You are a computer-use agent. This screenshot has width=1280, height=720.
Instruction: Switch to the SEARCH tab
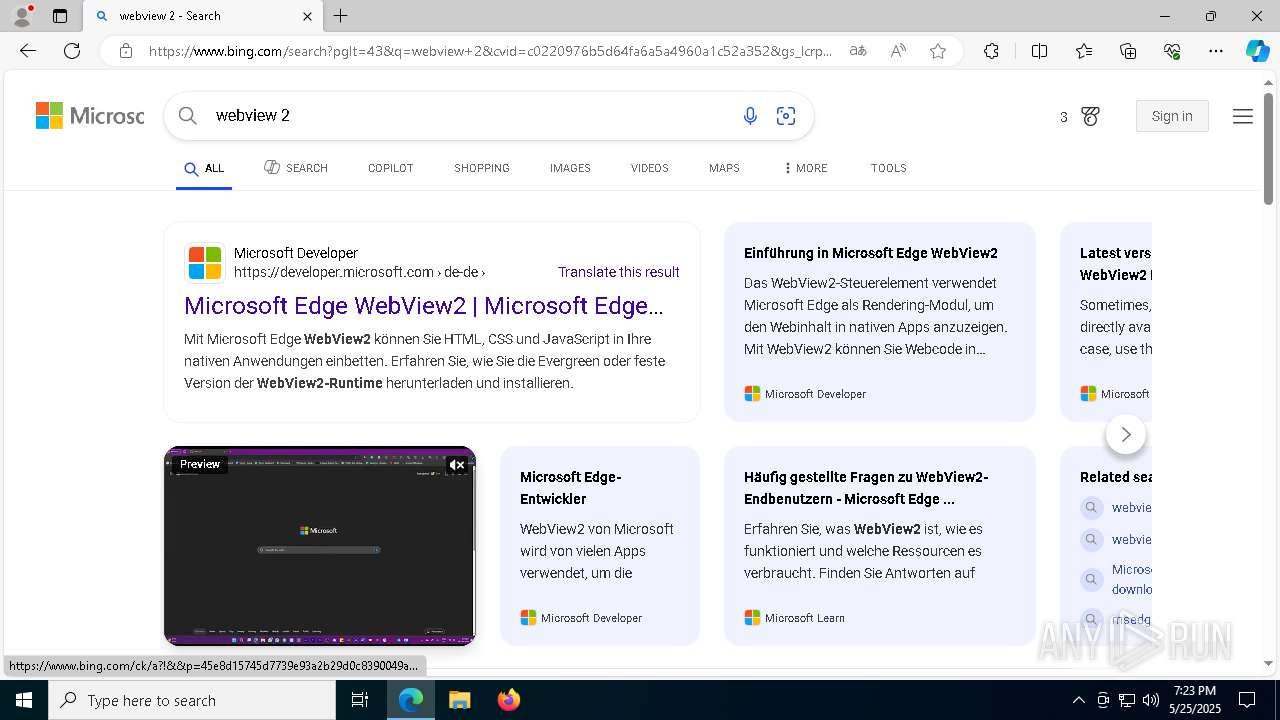[296, 168]
